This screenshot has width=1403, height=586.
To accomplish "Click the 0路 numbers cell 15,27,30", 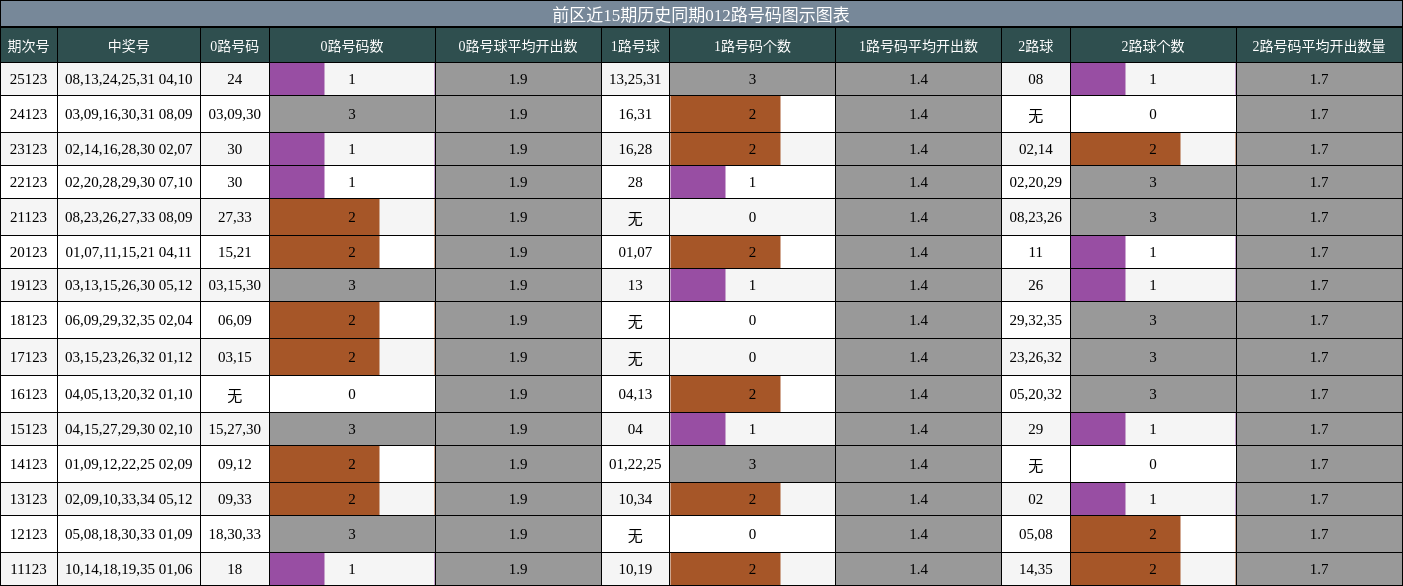I will pyautogui.click(x=235, y=429).
